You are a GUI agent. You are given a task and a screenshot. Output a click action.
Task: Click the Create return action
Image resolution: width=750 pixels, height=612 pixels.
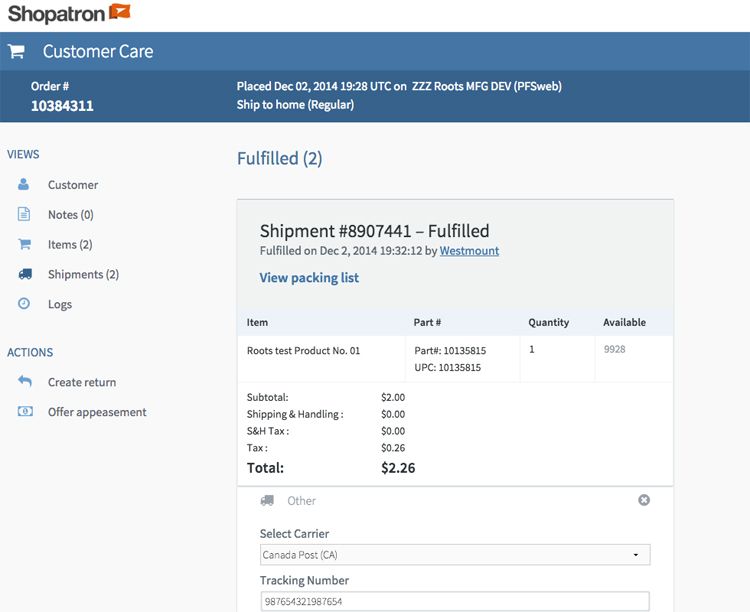(x=82, y=382)
